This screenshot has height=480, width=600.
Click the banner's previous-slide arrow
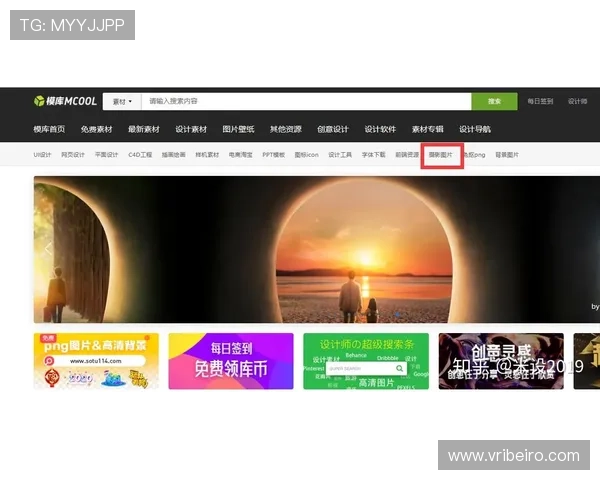click(48, 249)
